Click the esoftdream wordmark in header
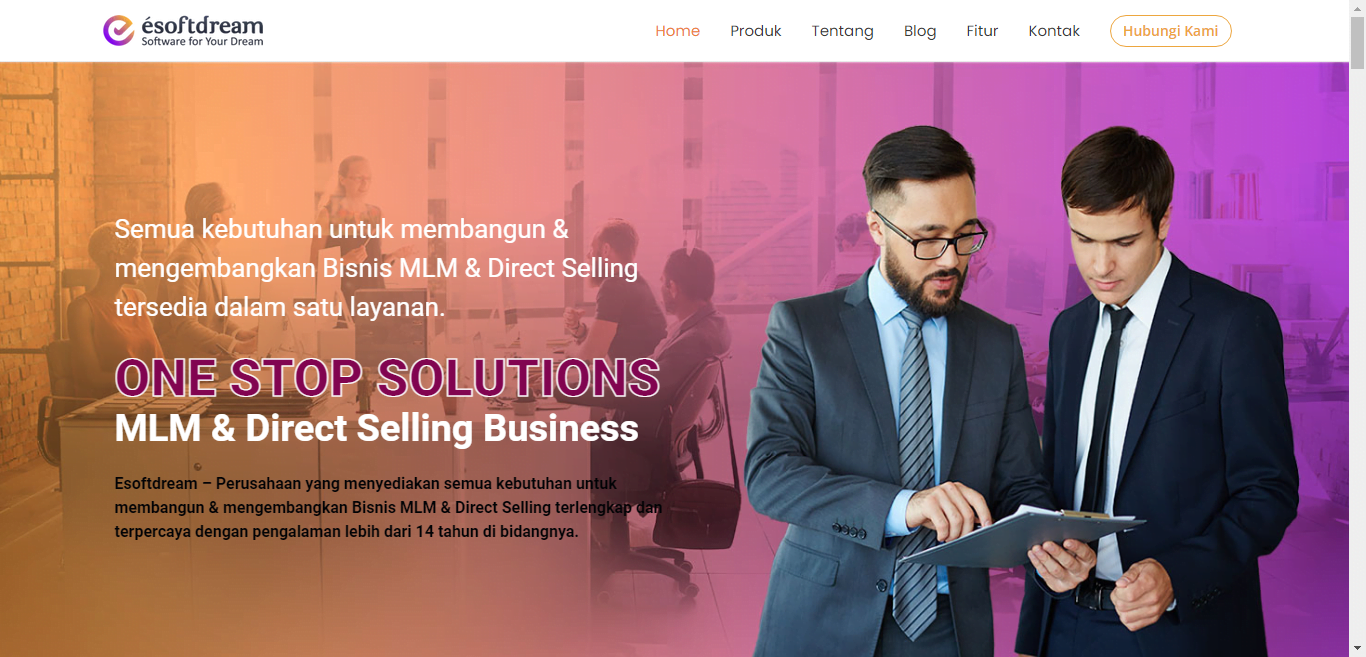Screen dimensions: 1366x657 202,25
